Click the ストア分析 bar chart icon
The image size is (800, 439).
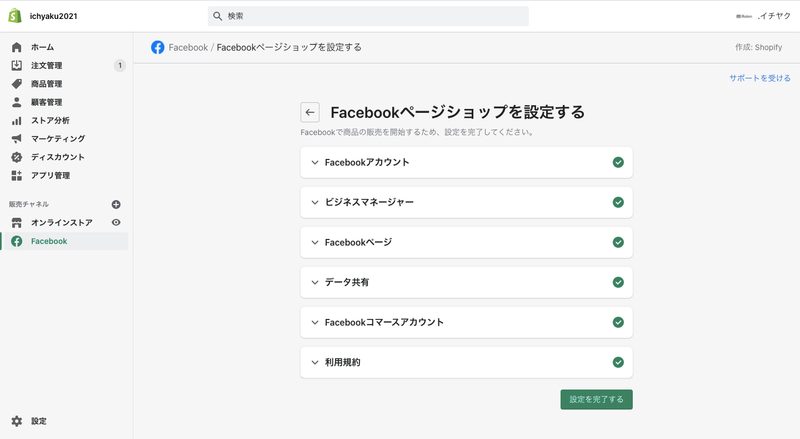tap(16, 120)
